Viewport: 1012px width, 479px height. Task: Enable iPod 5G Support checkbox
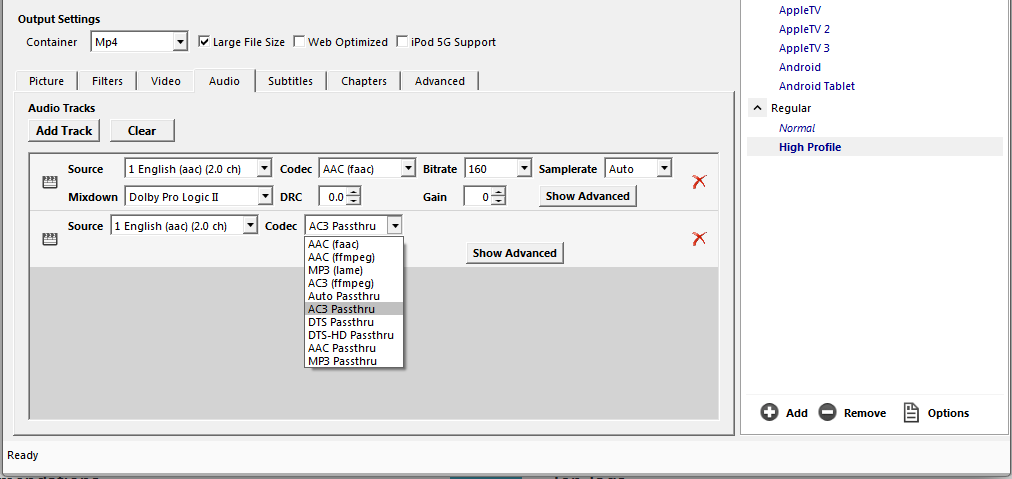[x=402, y=42]
